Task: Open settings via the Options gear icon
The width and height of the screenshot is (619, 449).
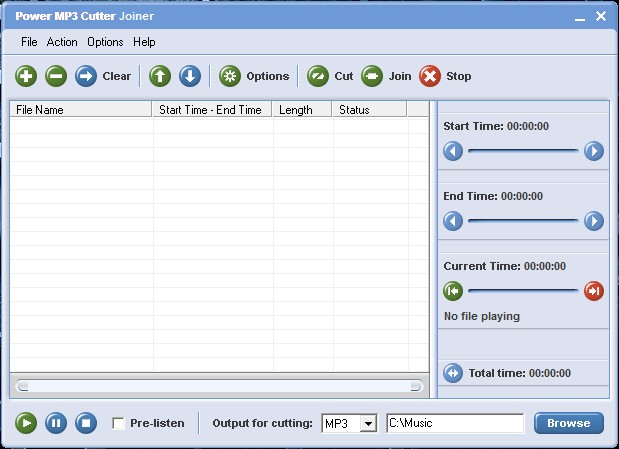Action: (230, 76)
